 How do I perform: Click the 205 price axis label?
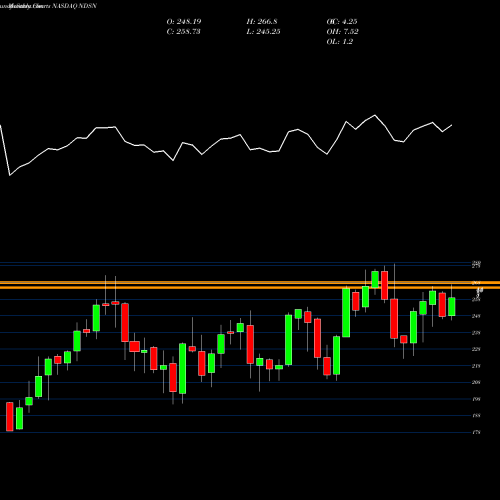coord(476,382)
